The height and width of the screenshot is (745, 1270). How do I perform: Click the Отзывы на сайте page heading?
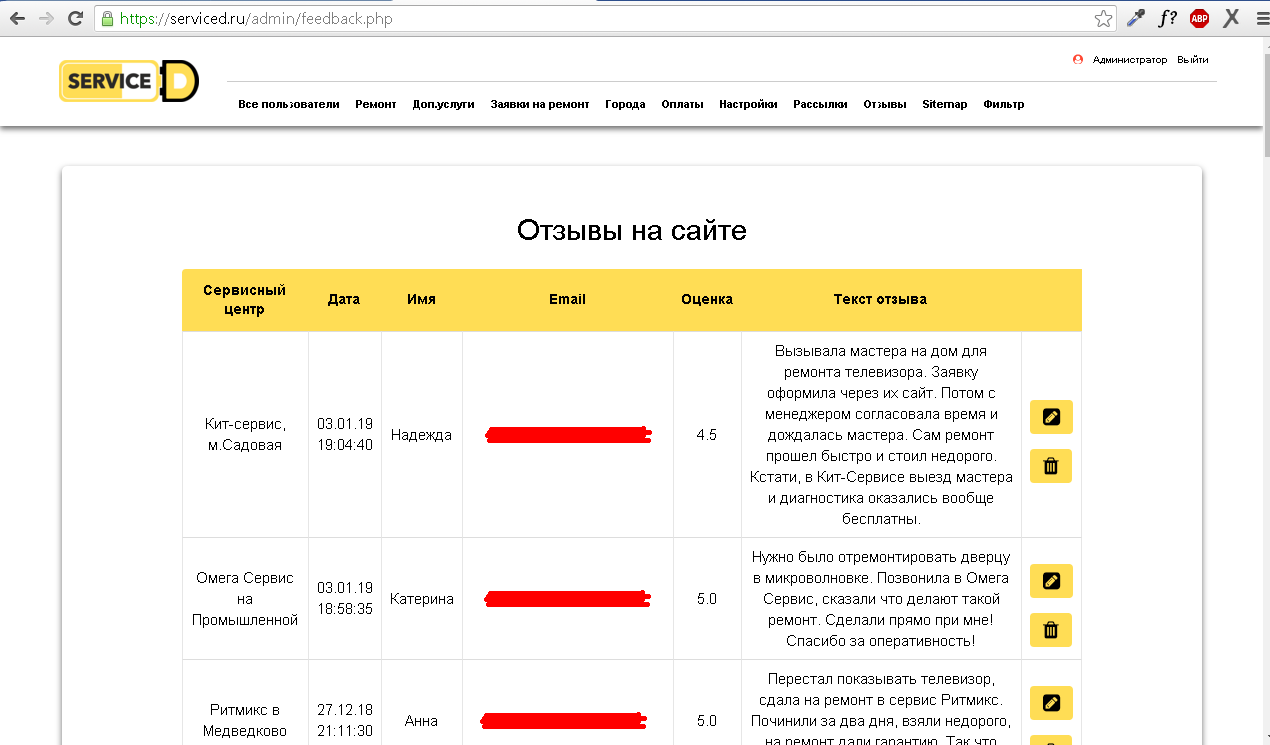pyautogui.click(x=632, y=230)
